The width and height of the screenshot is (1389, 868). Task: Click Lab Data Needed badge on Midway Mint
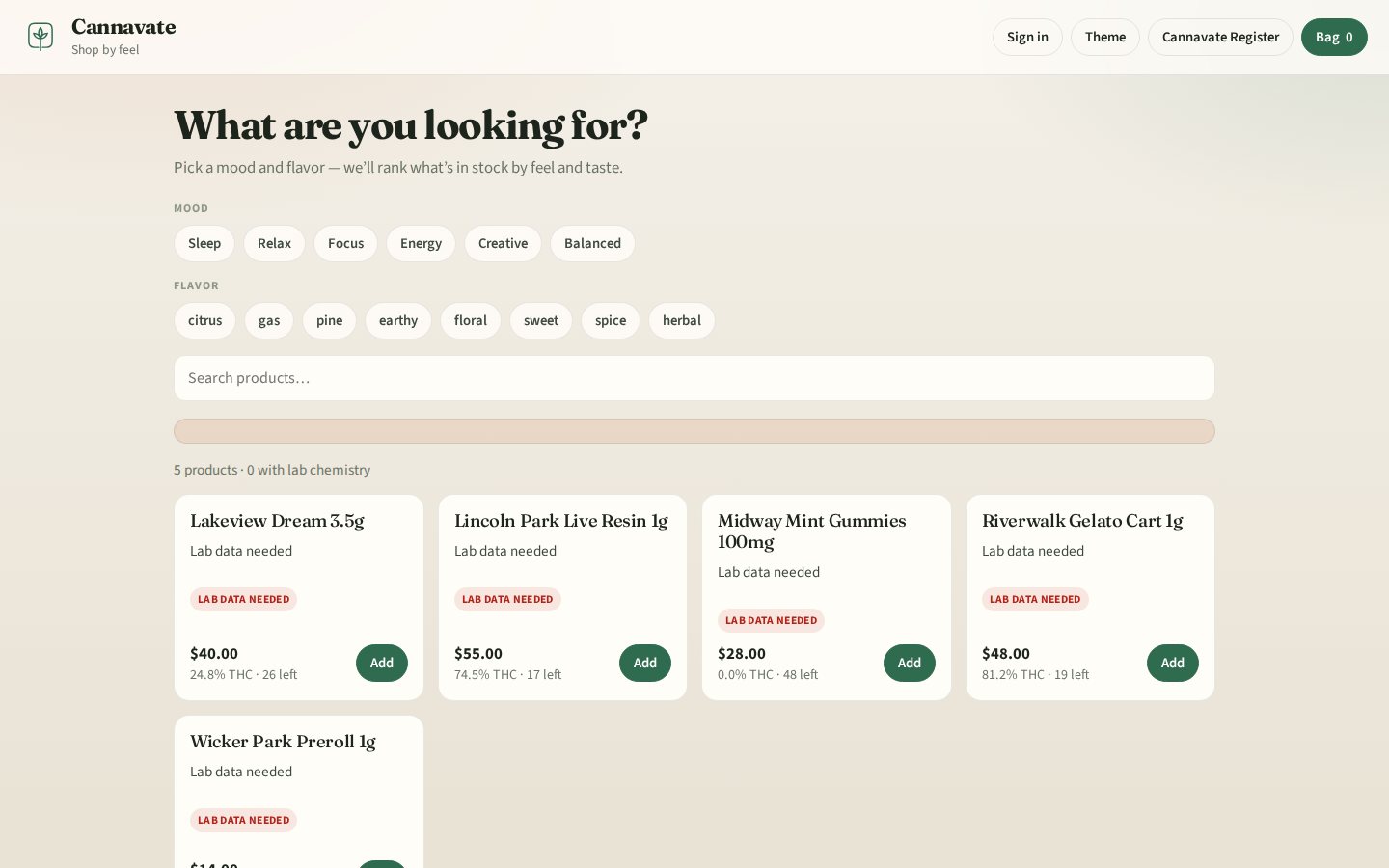771,620
